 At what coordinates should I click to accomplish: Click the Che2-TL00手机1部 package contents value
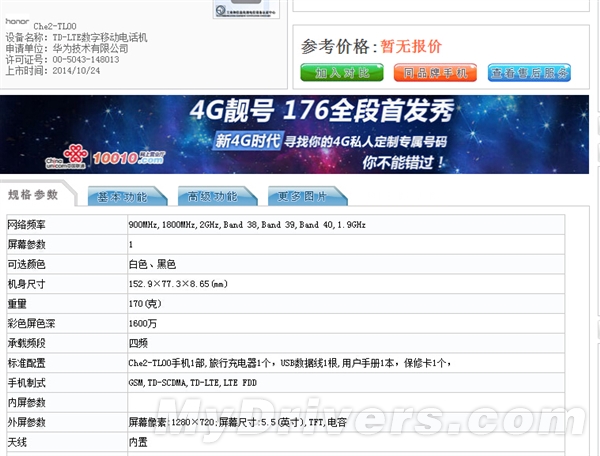290,363
